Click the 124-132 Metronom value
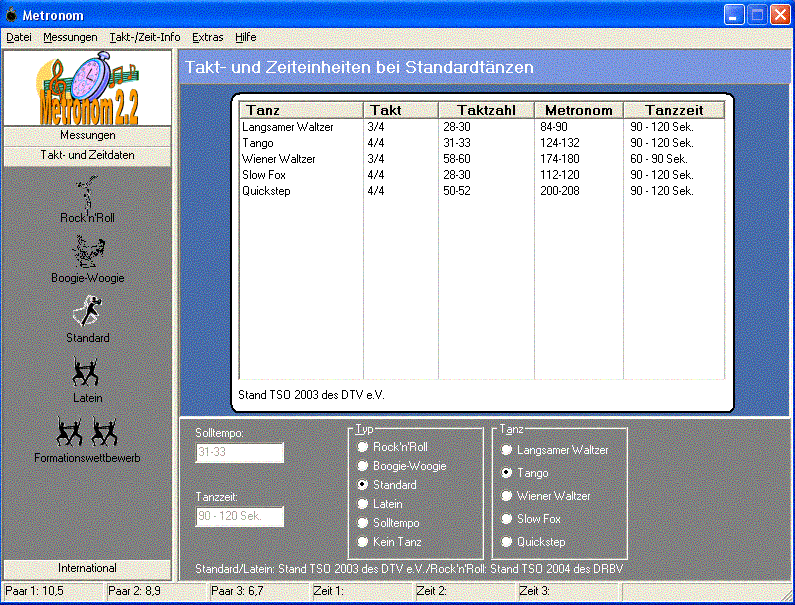The image size is (795, 605). coord(560,143)
